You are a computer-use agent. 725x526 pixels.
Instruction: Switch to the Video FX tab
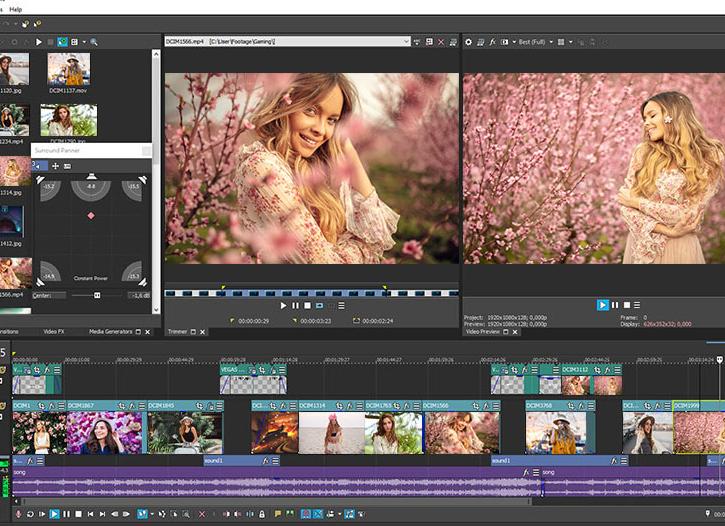coord(54,332)
